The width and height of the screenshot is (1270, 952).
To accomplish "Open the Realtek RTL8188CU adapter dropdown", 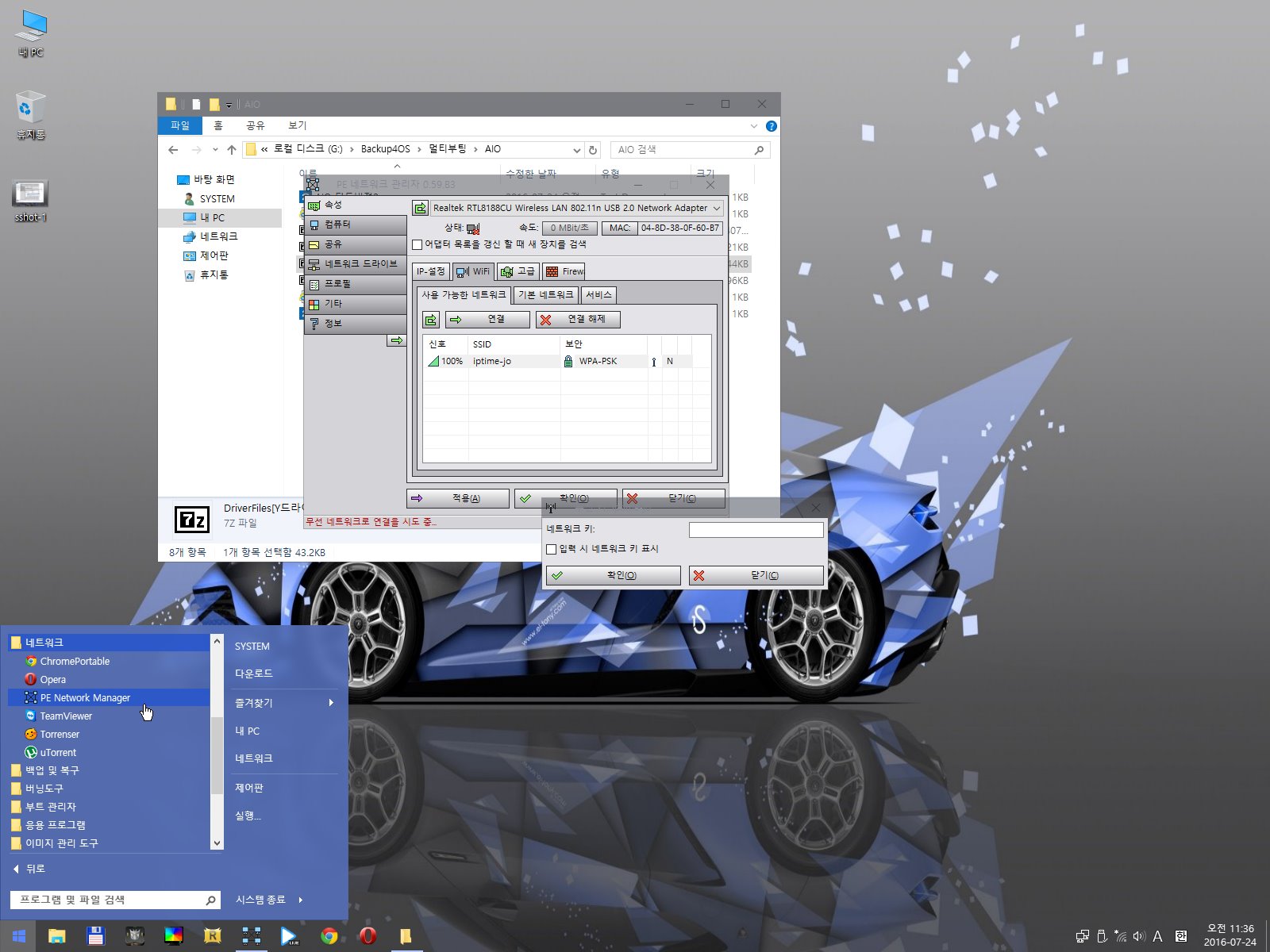I will 577,208.
